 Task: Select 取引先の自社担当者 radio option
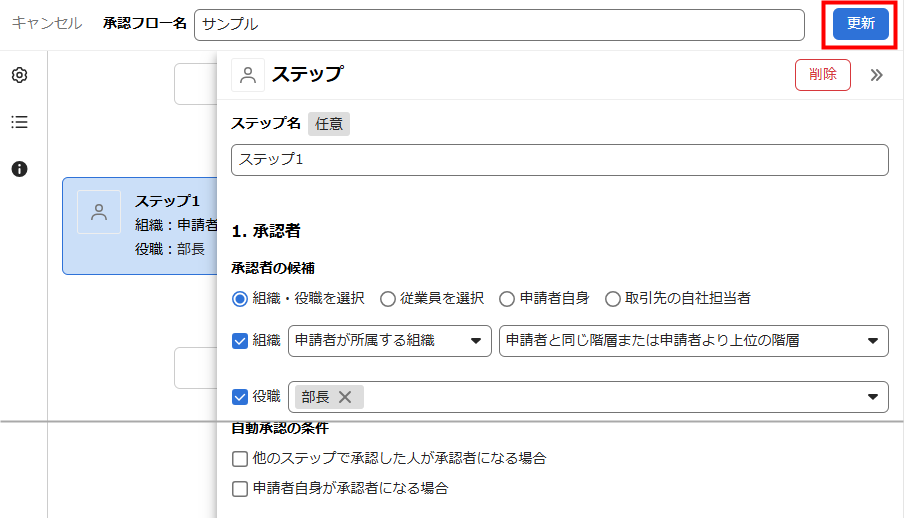pyautogui.click(x=613, y=298)
